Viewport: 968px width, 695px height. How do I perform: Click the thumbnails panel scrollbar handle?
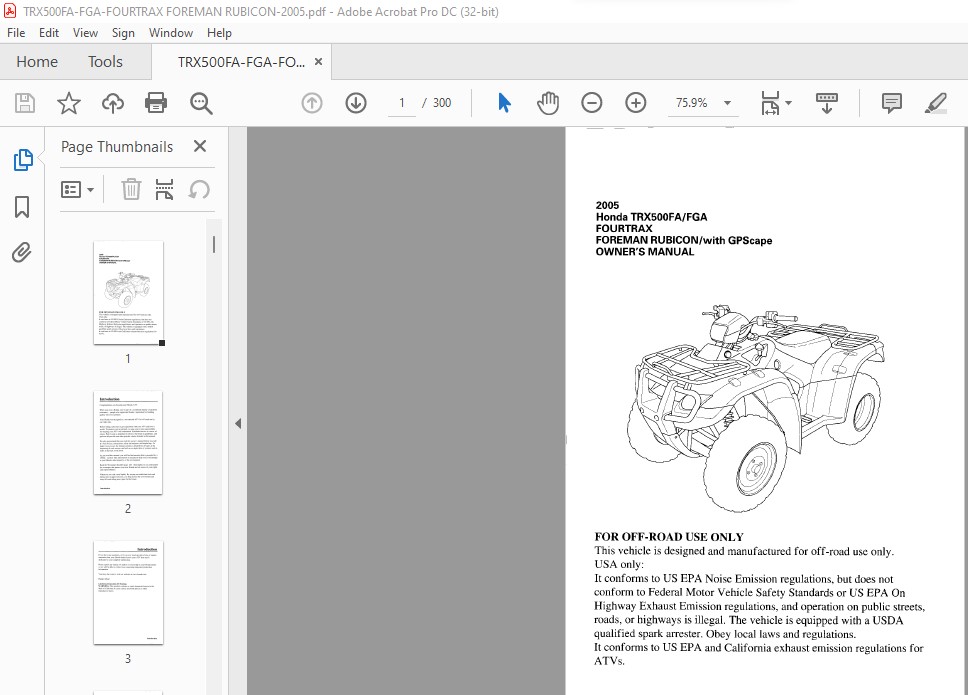[x=214, y=244]
